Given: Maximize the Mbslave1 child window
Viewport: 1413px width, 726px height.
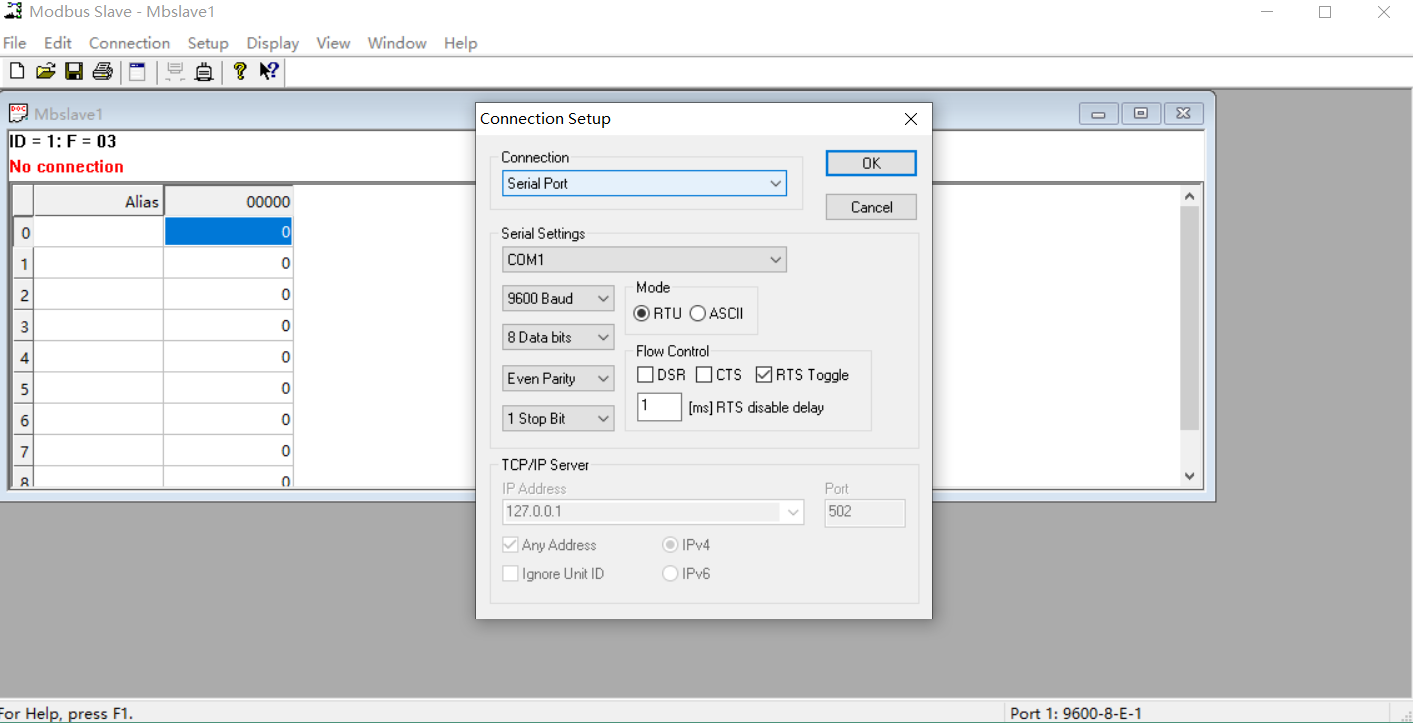Looking at the screenshot, I should [1141, 113].
